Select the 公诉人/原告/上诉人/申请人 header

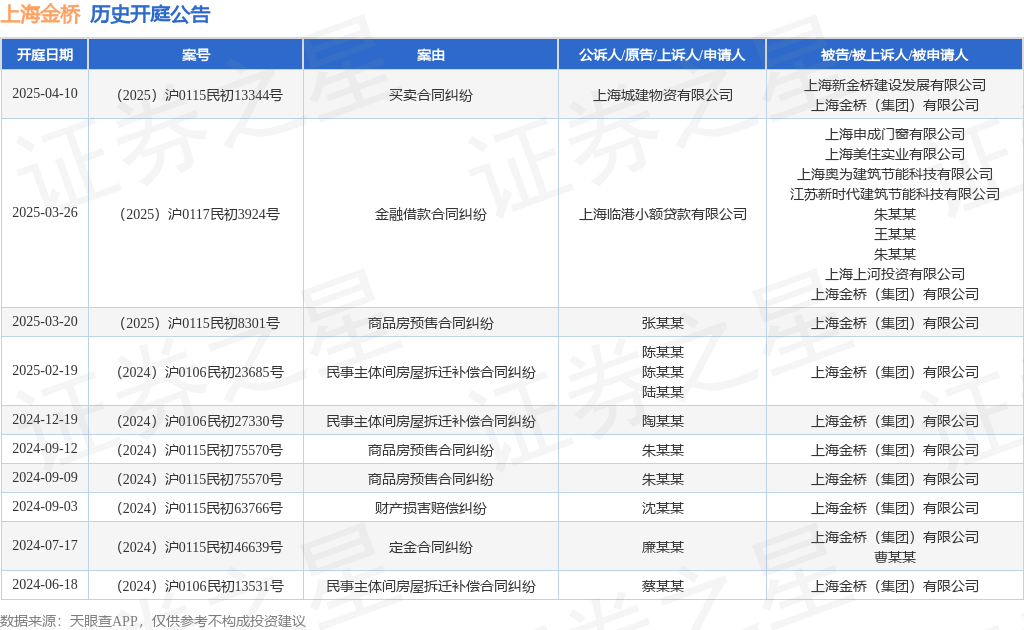point(662,55)
